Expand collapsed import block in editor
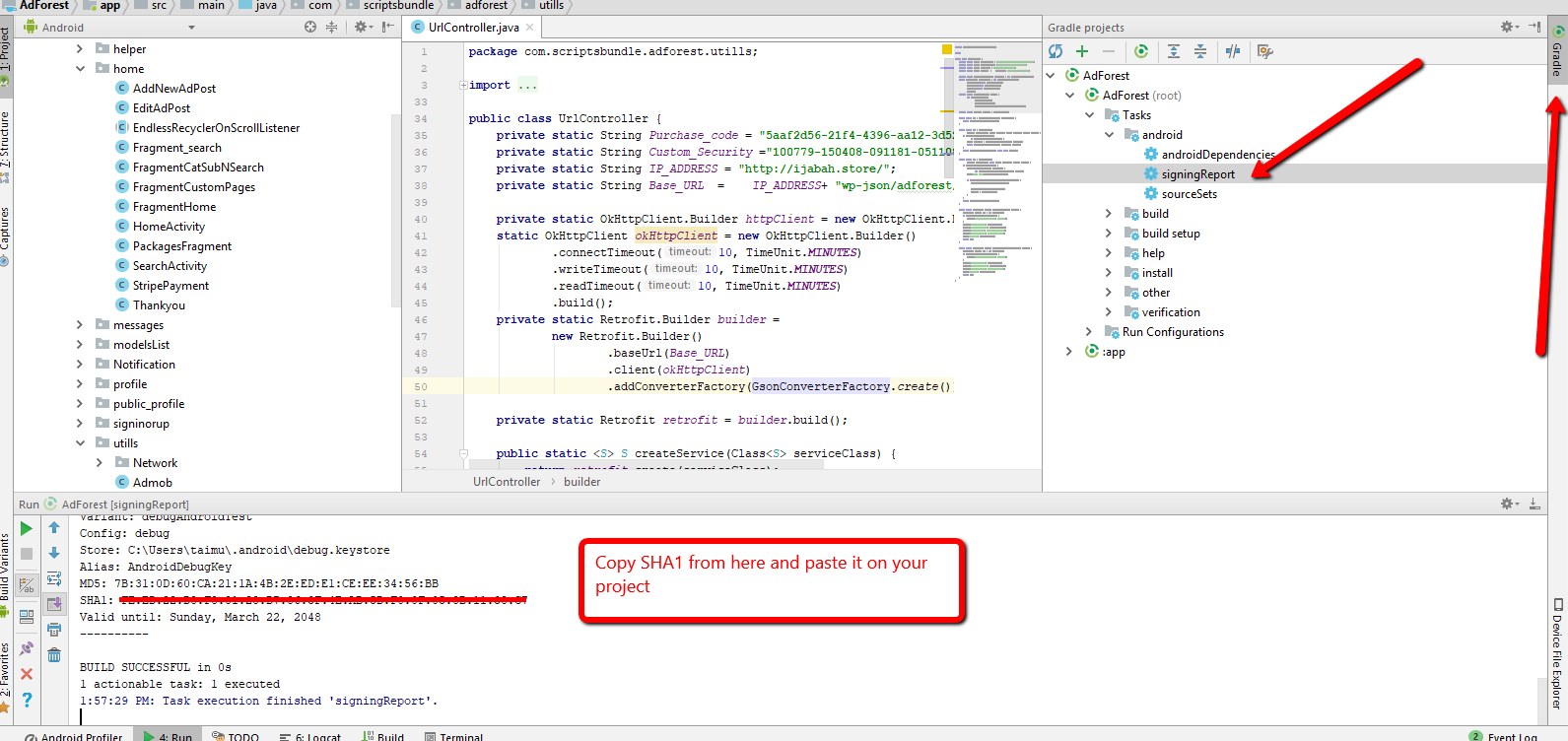This screenshot has height=741, width=1568. (463, 85)
